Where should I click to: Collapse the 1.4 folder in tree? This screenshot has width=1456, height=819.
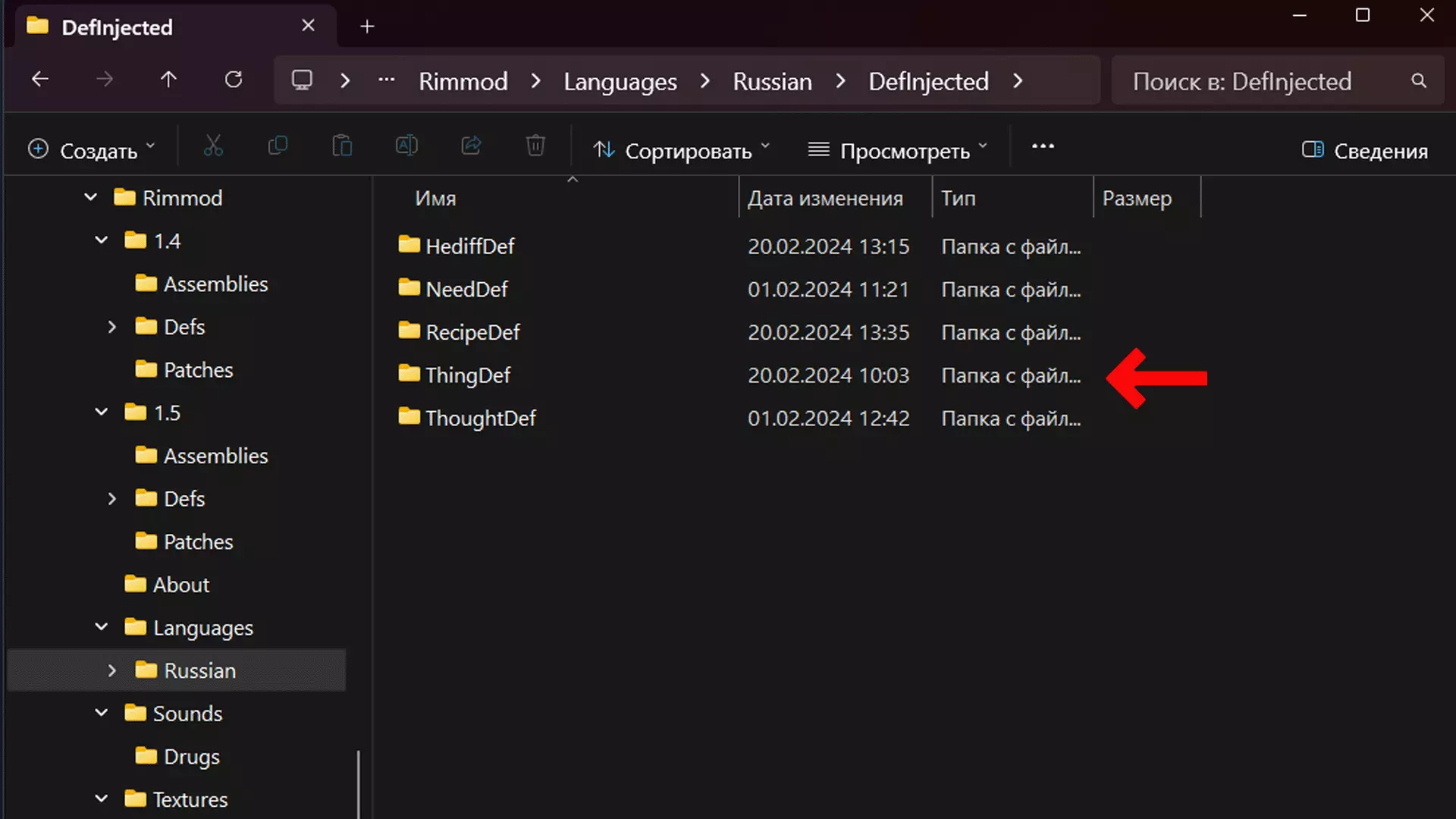[x=102, y=240]
